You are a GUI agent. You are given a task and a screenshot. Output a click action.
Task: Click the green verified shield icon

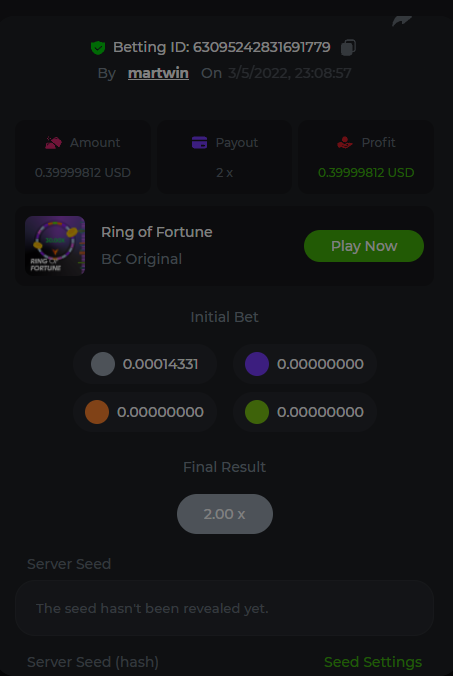(x=98, y=47)
